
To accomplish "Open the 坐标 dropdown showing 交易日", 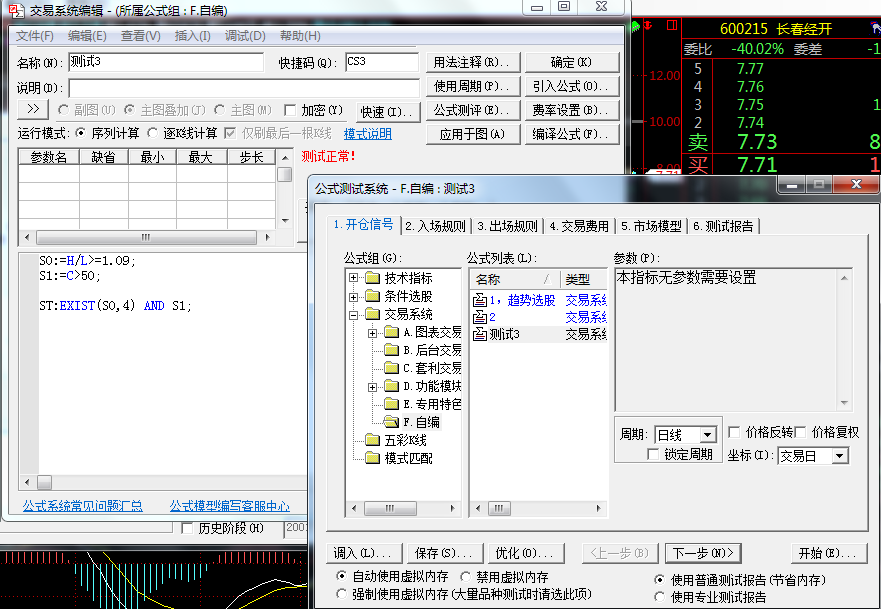I will [839, 456].
